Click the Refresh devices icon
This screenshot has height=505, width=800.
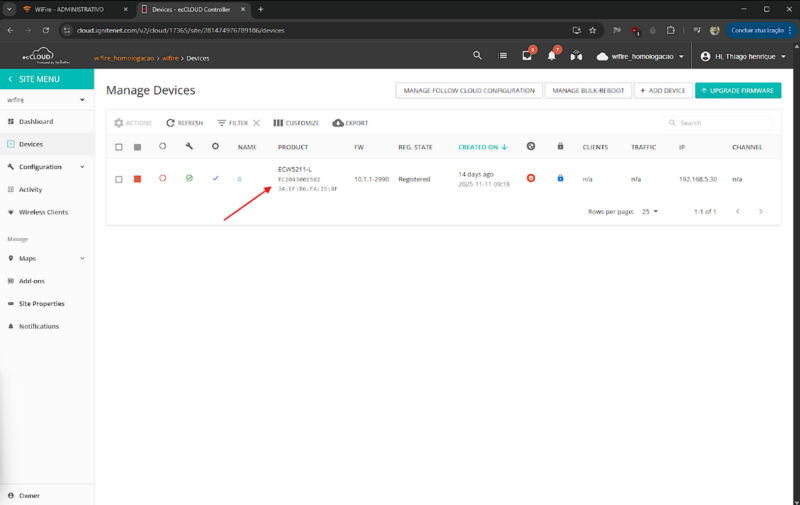coord(171,123)
